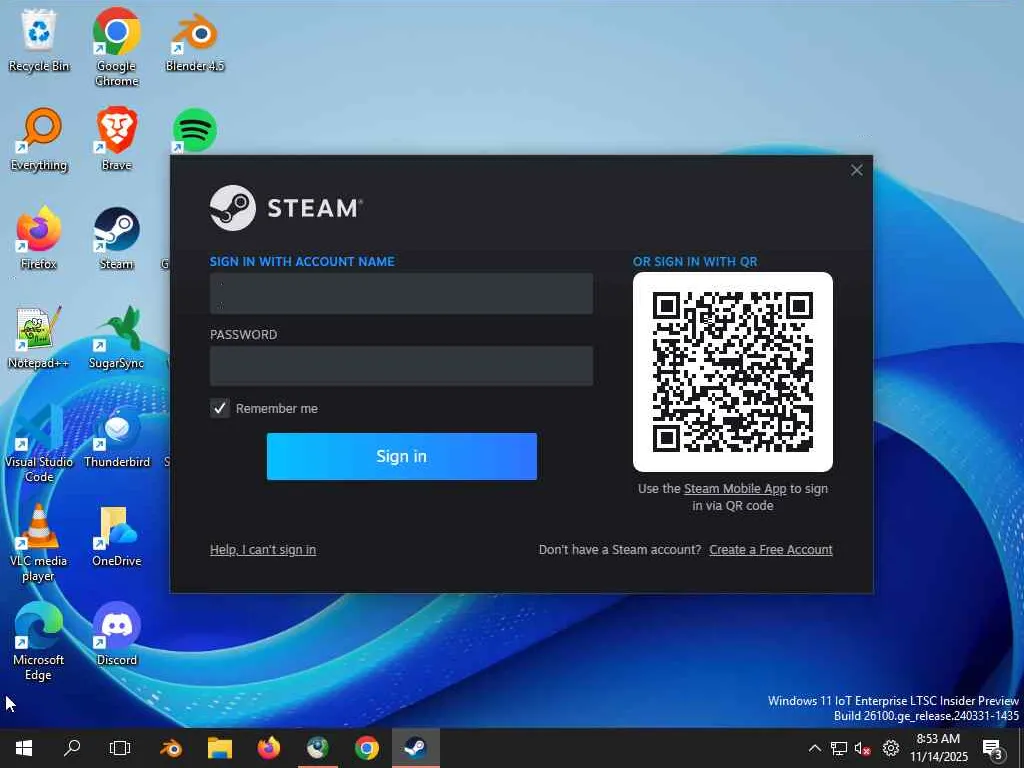
Task: Select the Visual Studio Code desktop shortcut
Action: pos(39,444)
